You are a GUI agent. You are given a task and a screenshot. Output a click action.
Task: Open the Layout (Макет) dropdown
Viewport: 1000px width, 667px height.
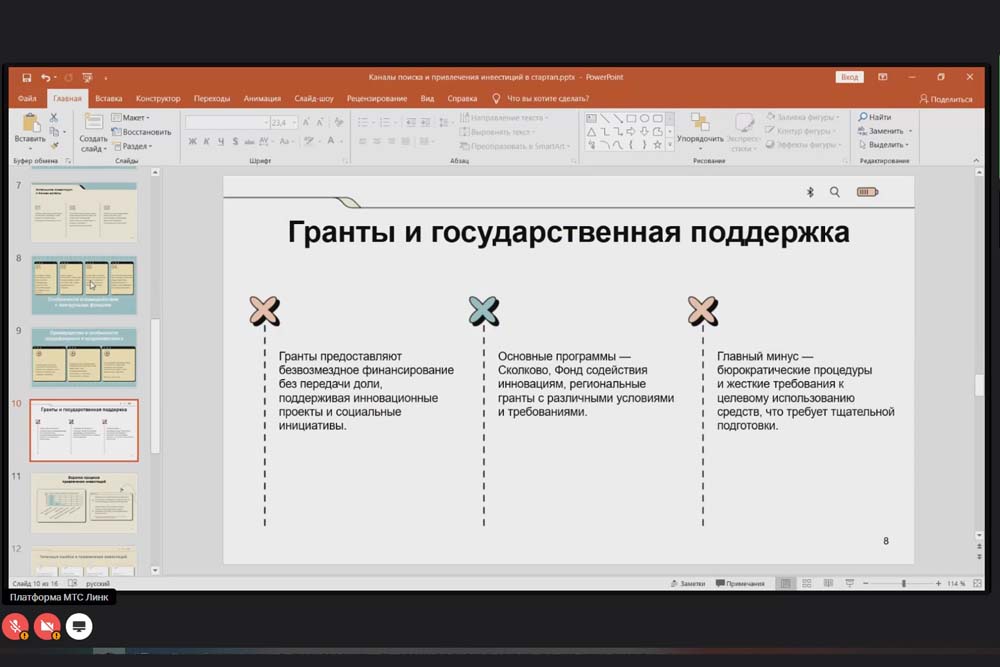131,118
